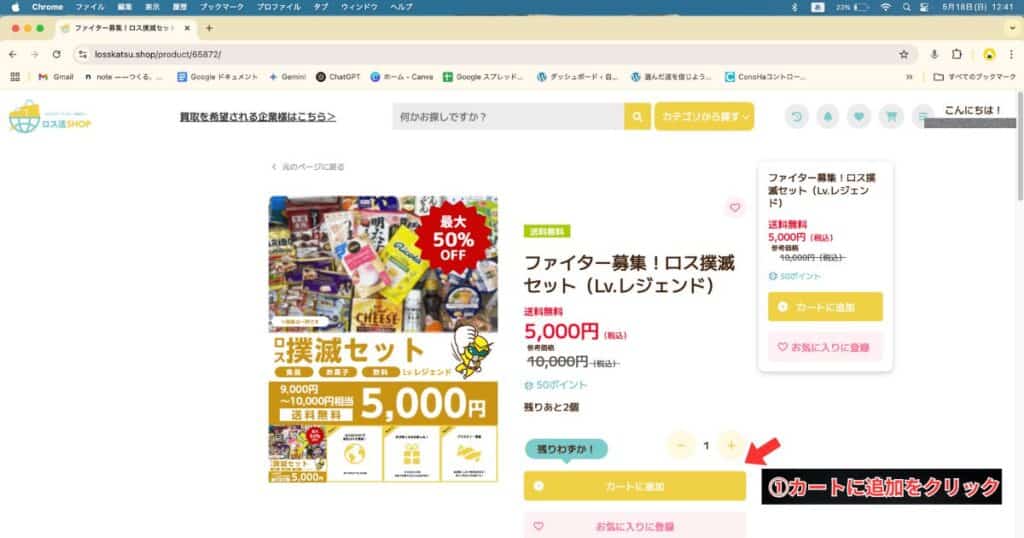Click the sidebar お気に入りに登録 button
Viewport: 1024px width, 538px height.
[825, 347]
